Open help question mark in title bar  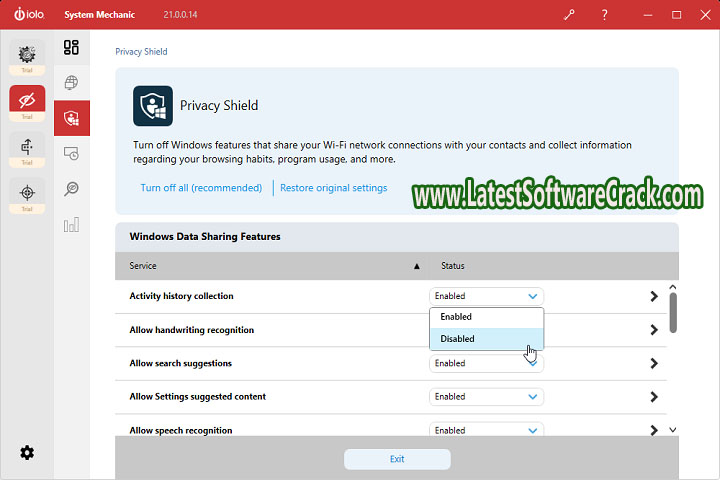(x=604, y=15)
